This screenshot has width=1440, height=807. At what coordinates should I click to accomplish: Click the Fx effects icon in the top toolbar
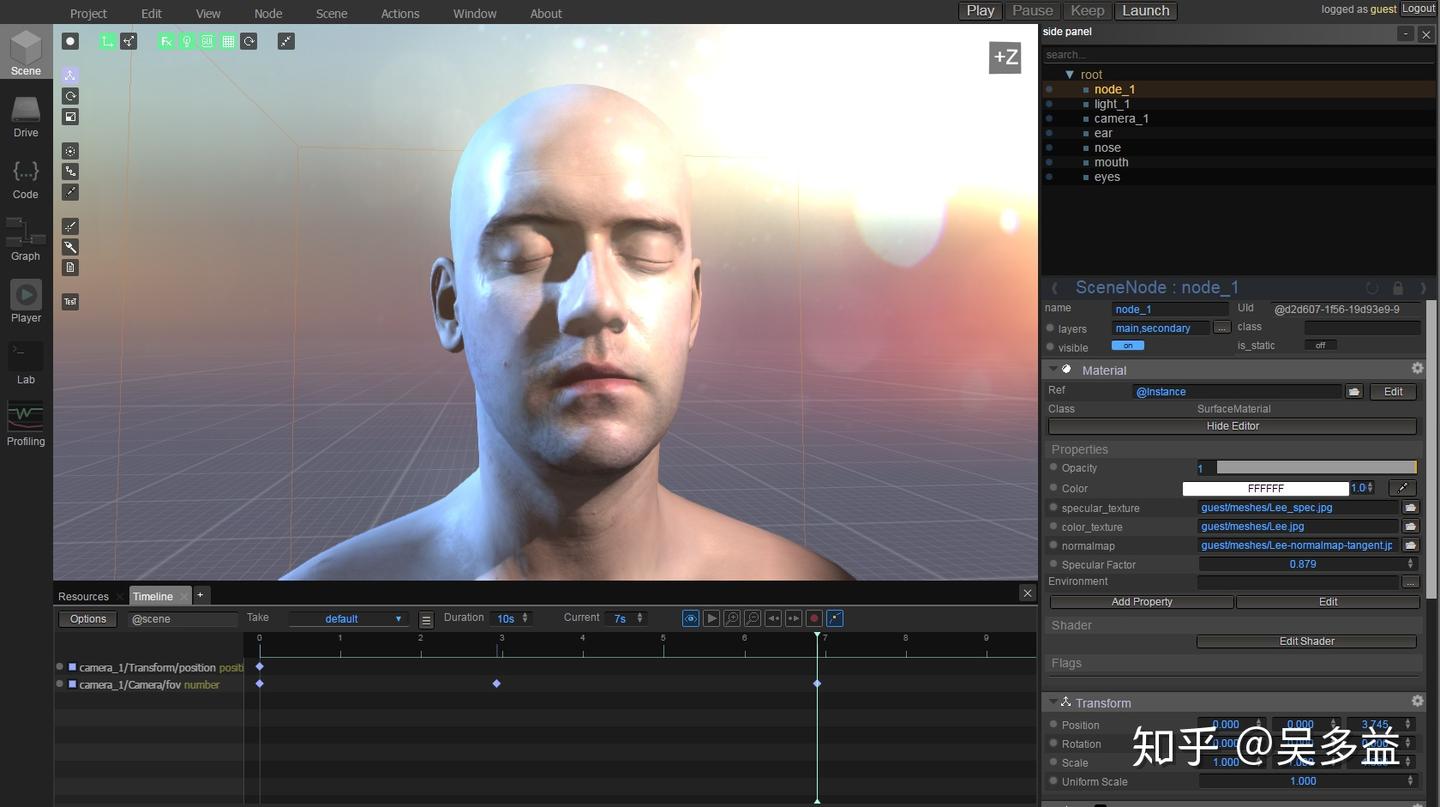click(166, 41)
